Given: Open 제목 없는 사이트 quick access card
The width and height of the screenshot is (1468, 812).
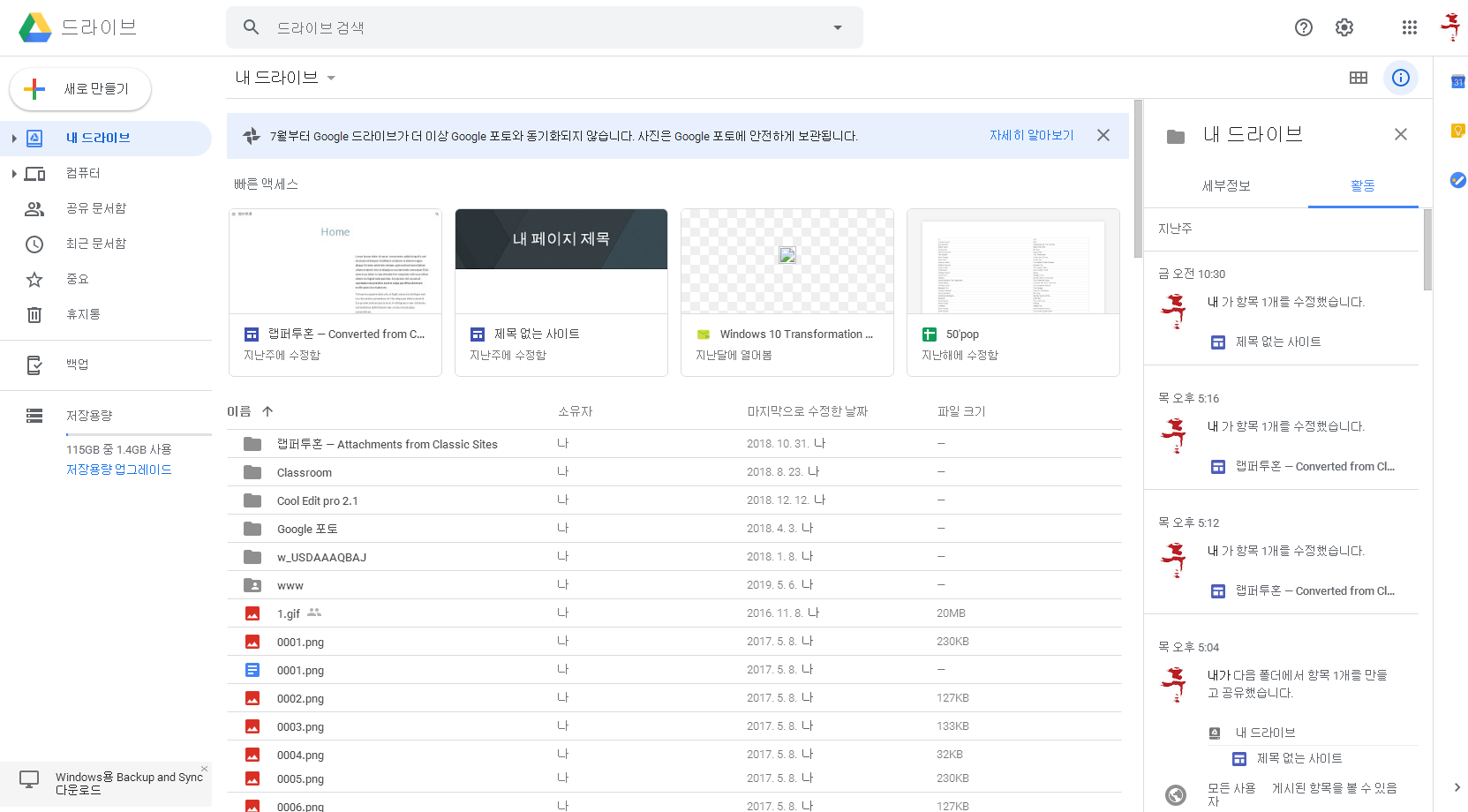Looking at the screenshot, I should [561, 293].
